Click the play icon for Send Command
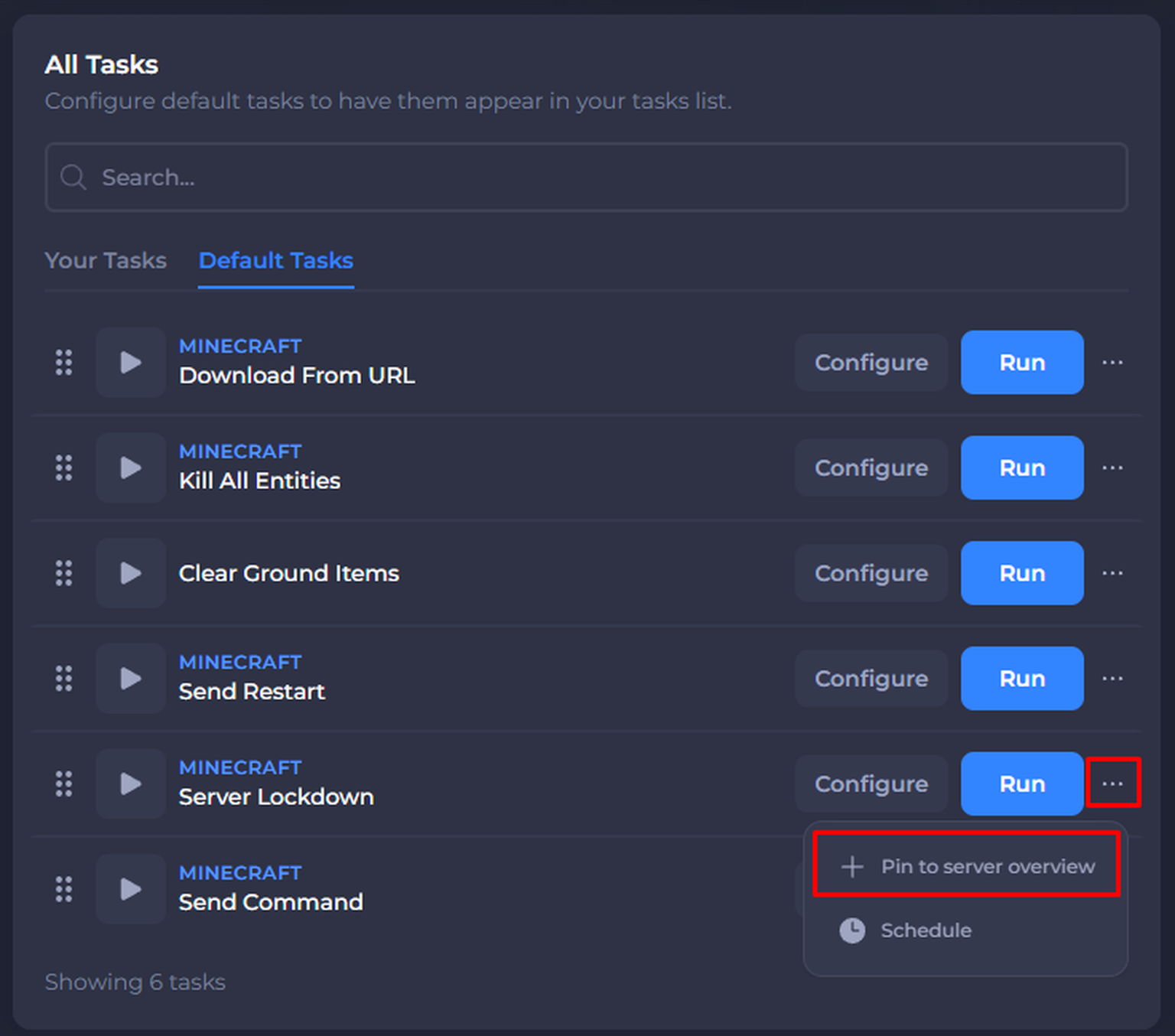 131,889
